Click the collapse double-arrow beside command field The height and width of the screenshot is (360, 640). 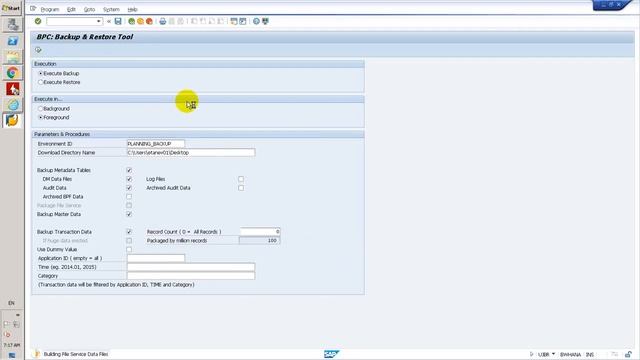coord(109,21)
